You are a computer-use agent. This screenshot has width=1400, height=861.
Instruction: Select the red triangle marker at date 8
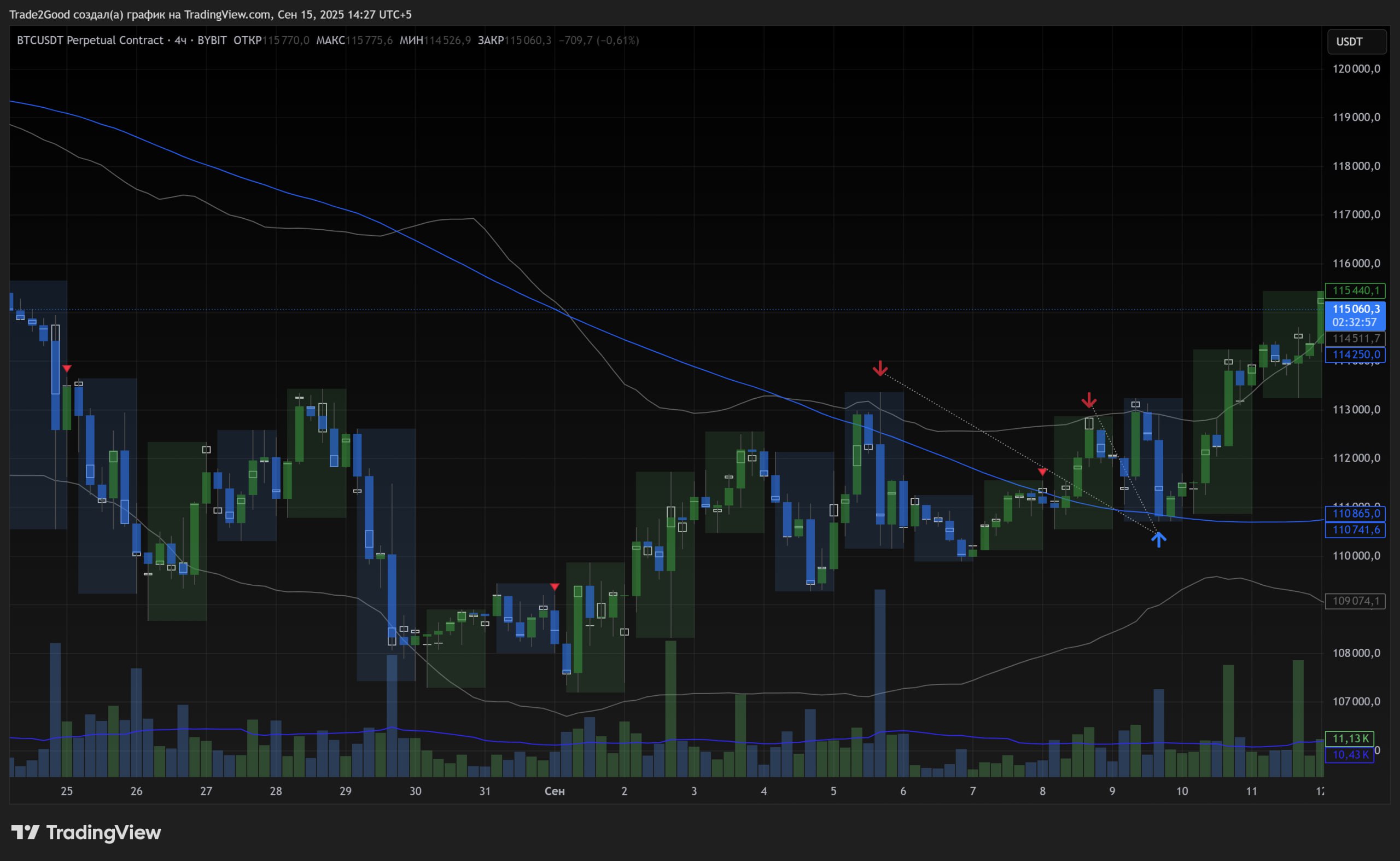[1042, 472]
